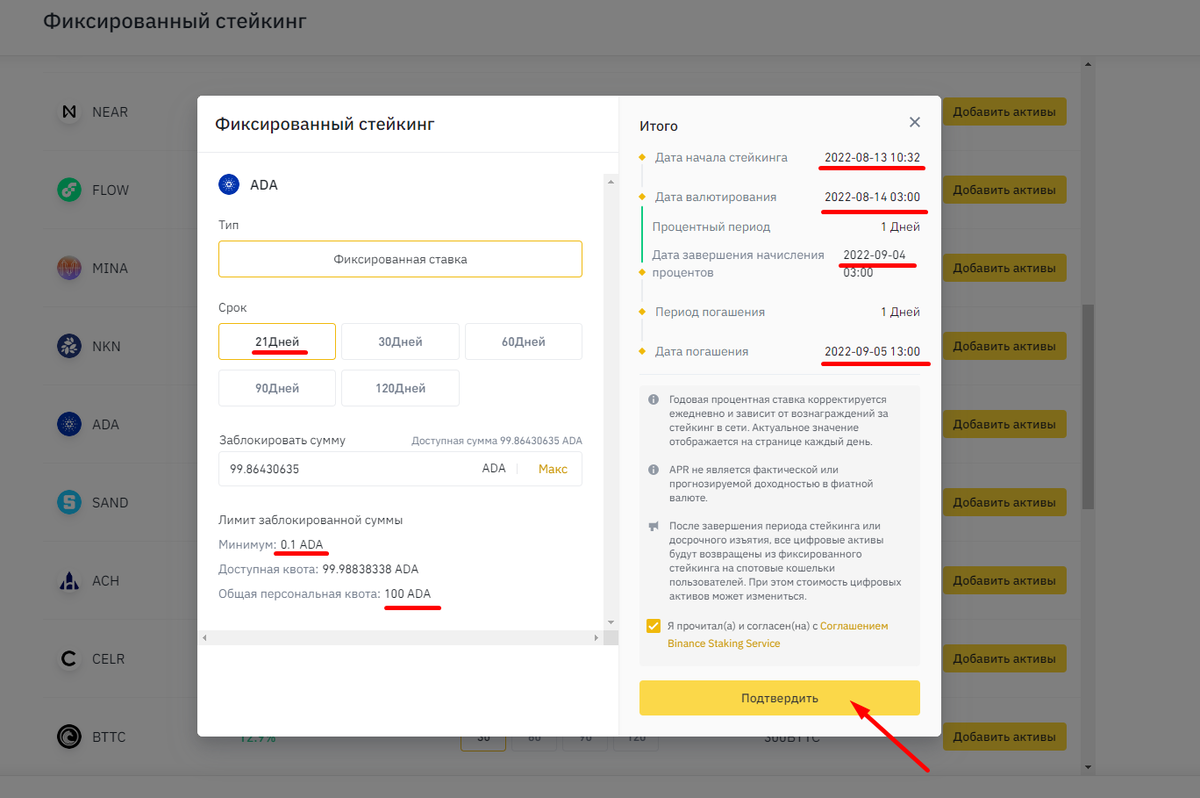Close the staking dialog with X
This screenshot has width=1200, height=798.
tap(914, 122)
